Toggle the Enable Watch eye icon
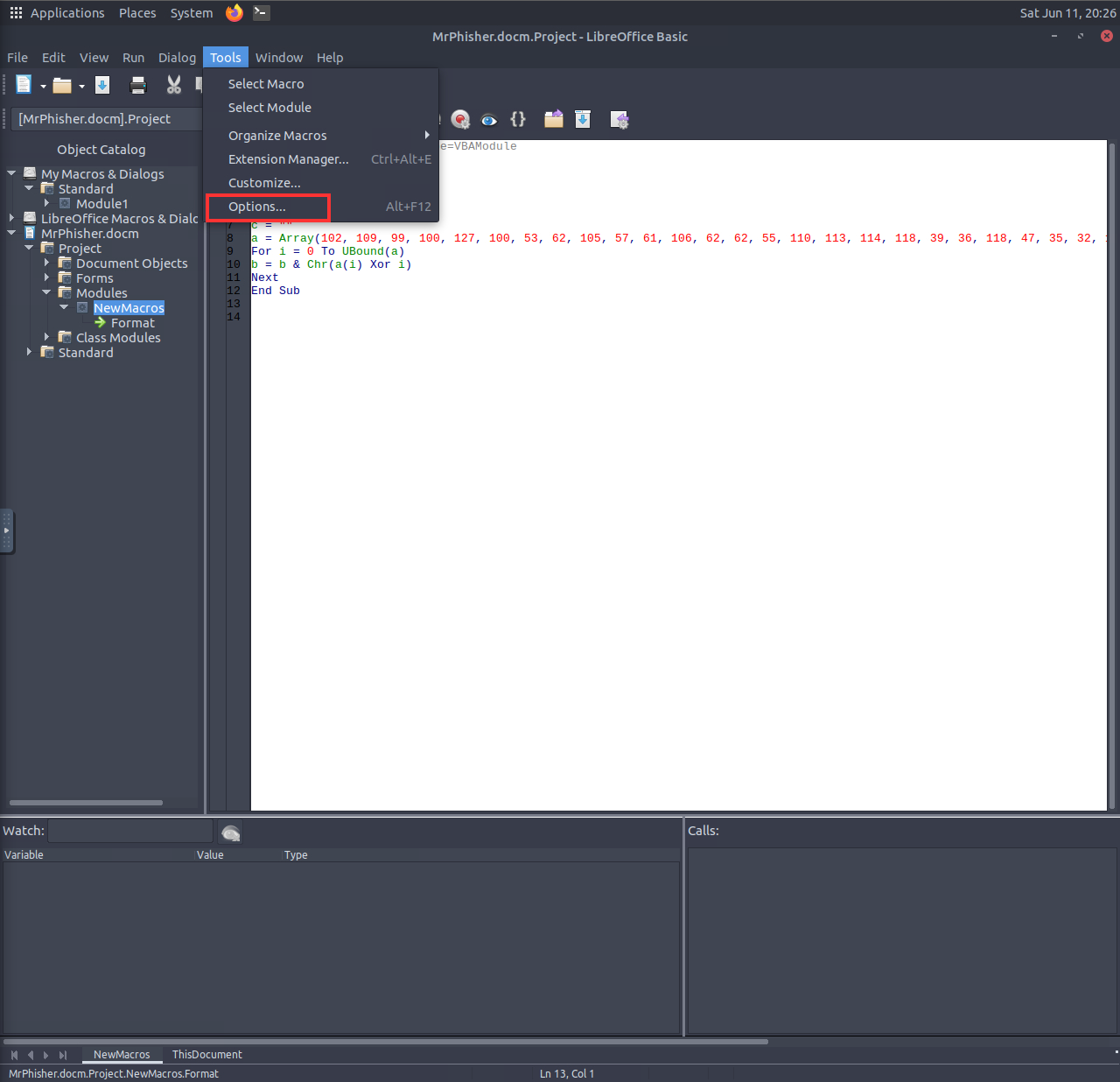This screenshot has width=1120, height=1082. pyautogui.click(x=489, y=120)
